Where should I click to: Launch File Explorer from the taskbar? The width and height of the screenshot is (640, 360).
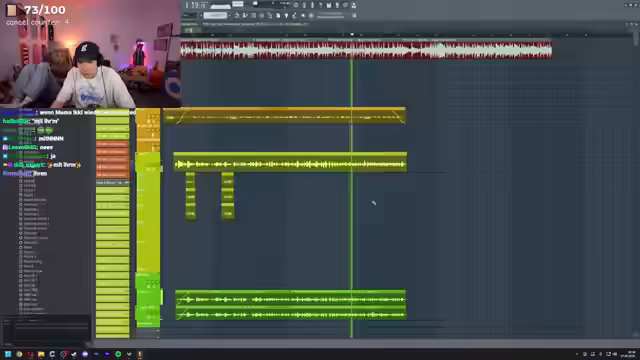pyautogui.click(x=41, y=354)
